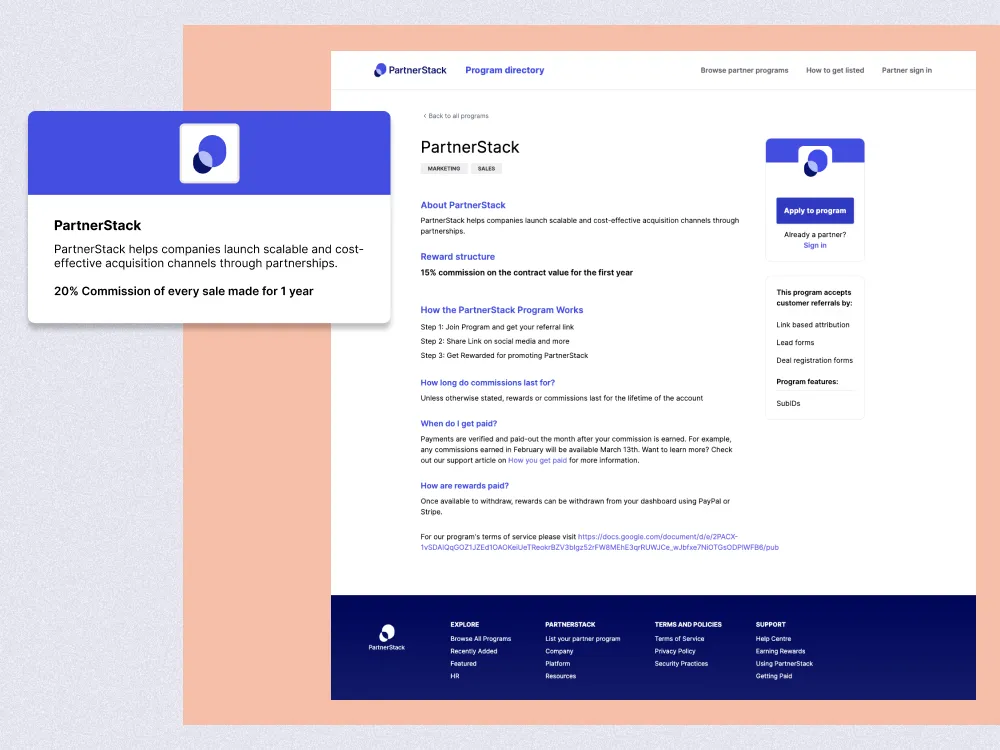Click How long do commissions last for heading
This screenshot has width=1000, height=750.
[487, 383]
